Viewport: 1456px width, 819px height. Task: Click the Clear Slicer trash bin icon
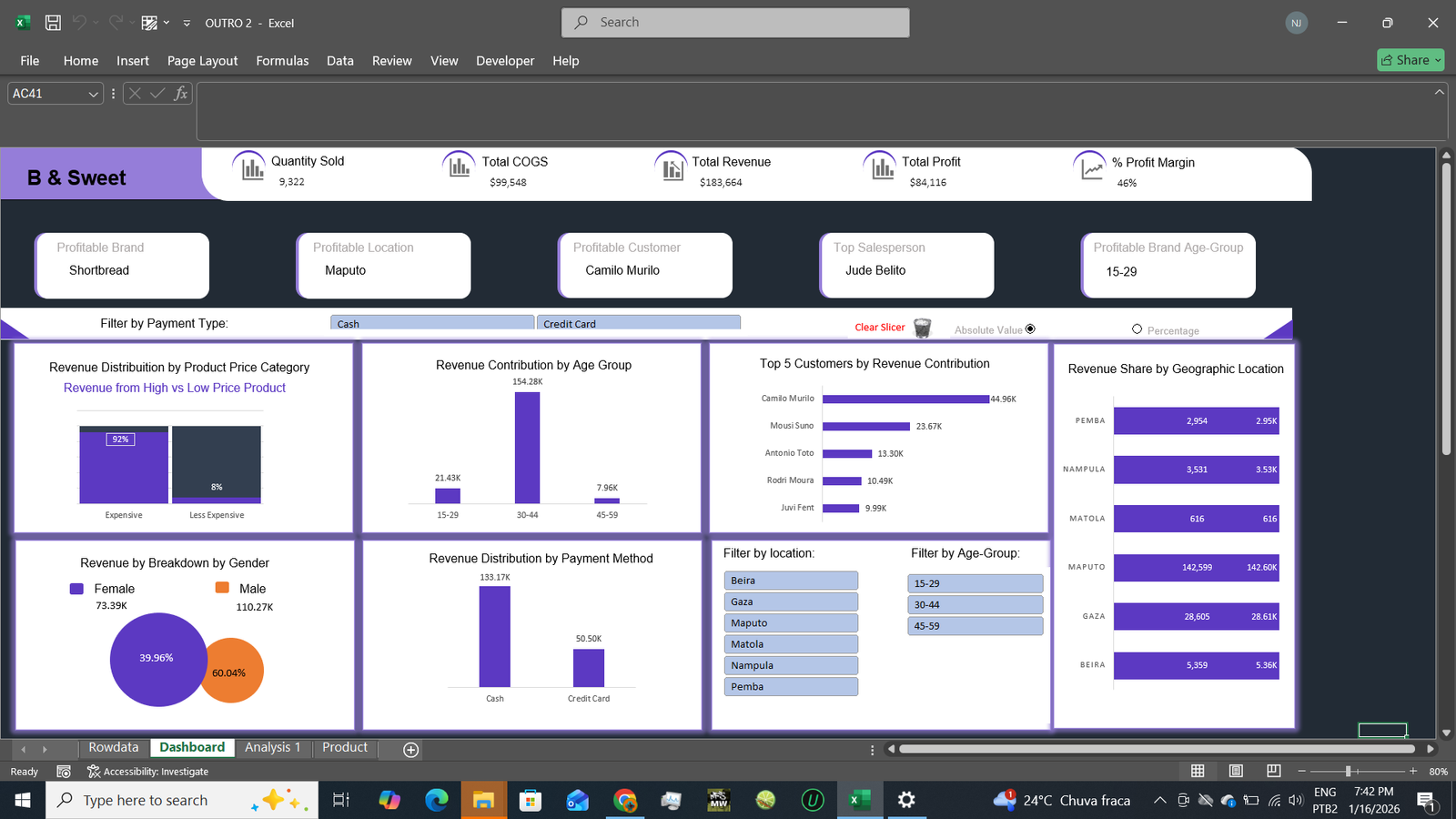922,329
